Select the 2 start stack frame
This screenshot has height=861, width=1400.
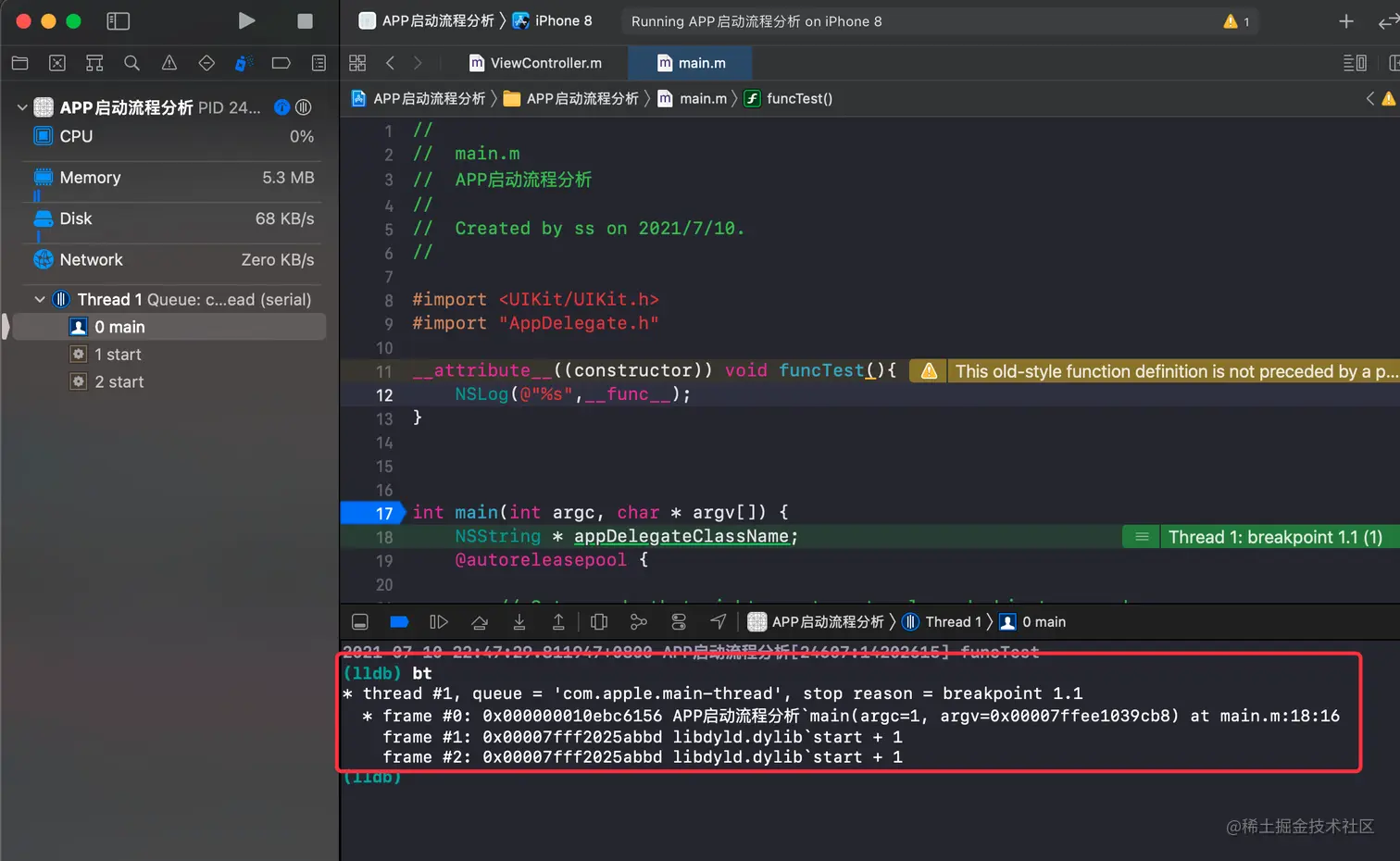[169, 381]
